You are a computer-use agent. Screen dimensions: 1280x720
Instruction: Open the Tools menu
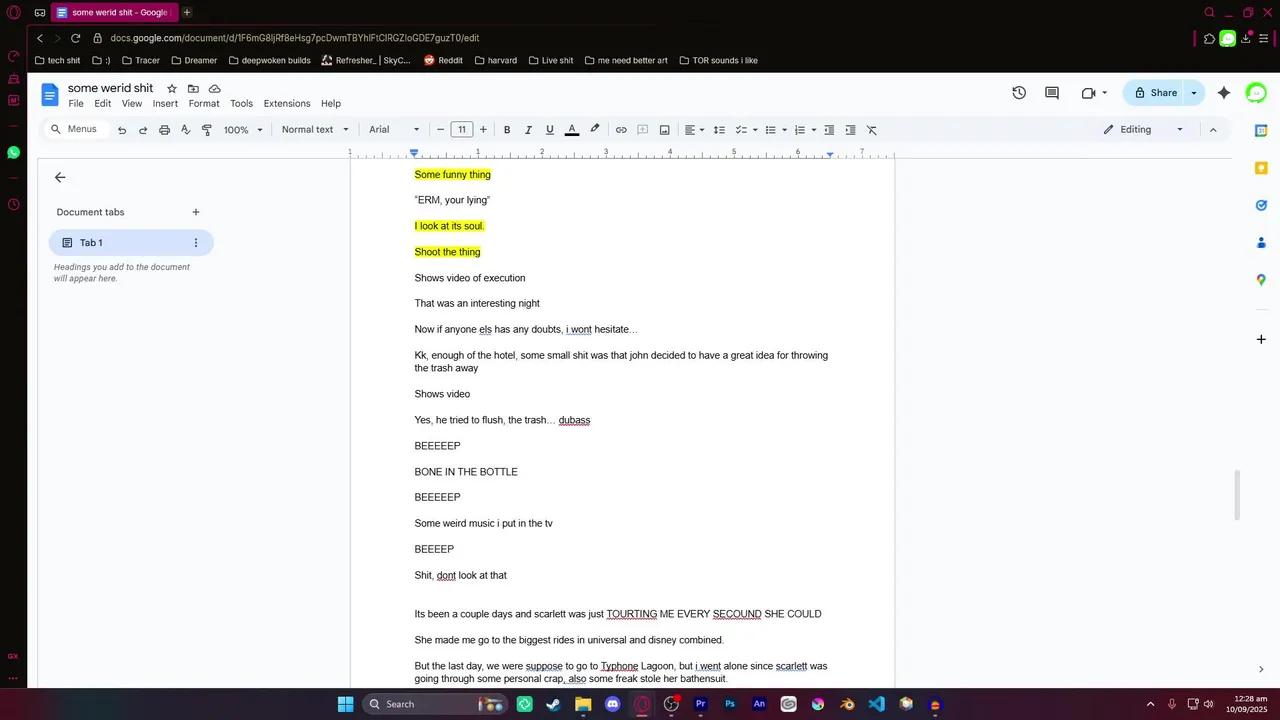(241, 104)
